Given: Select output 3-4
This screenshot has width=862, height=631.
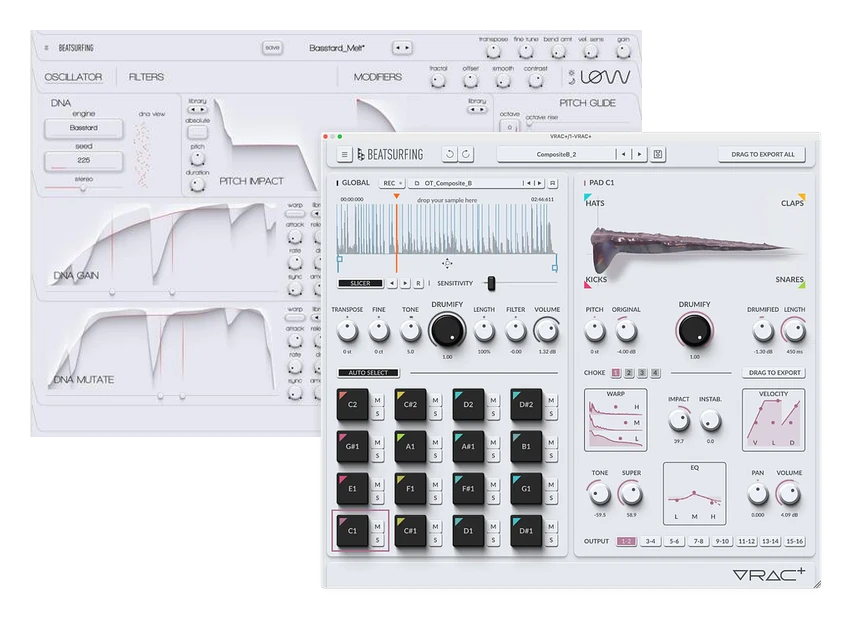Looking at the screenshot, I should [x=650, y=541].
